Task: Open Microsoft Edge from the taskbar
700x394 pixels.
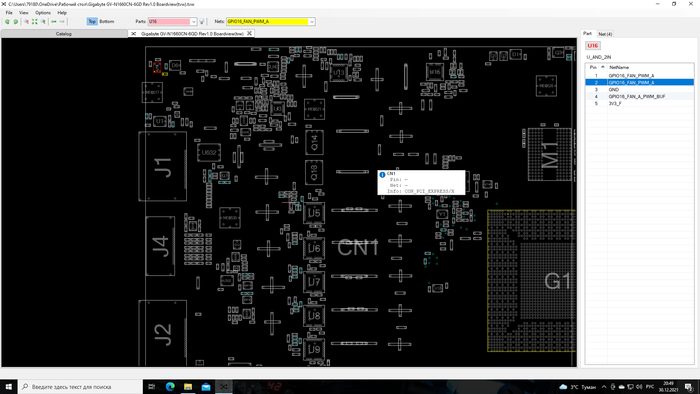Action: (170, 386)
